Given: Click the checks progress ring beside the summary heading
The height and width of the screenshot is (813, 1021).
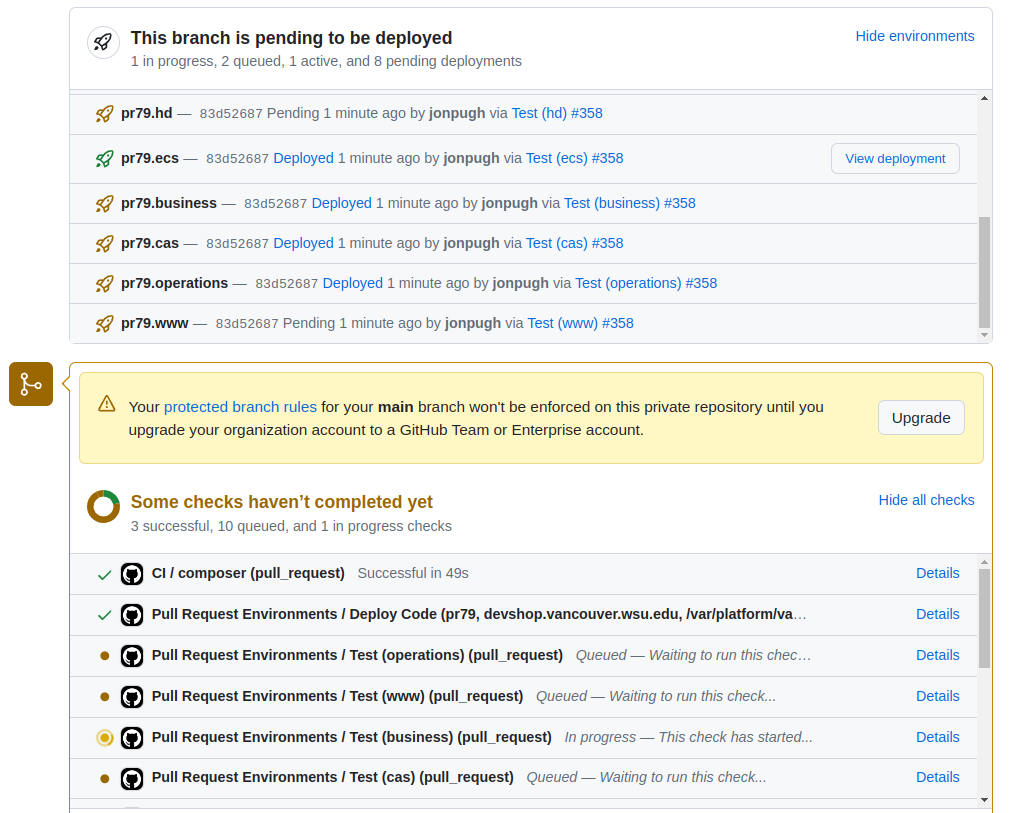Looking at the screenshot, I should [103, 506].
